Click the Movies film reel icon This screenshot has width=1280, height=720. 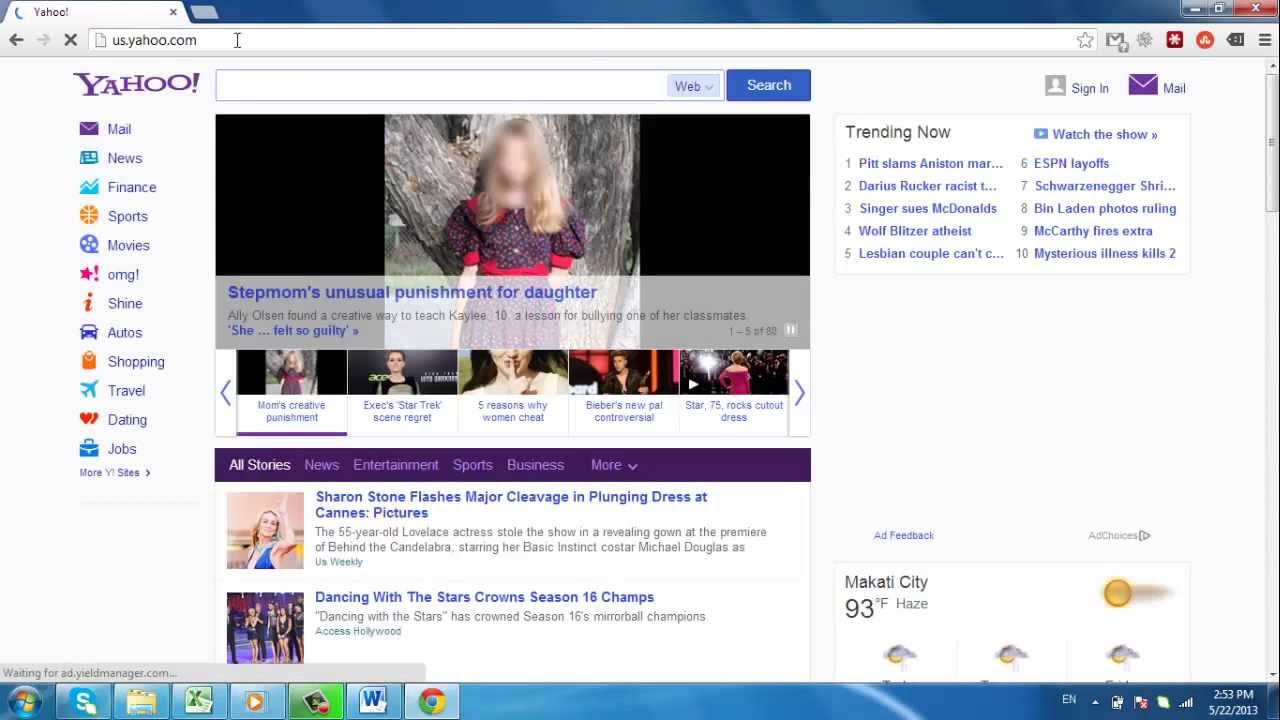pyautogui.click(x=89, y=245)
